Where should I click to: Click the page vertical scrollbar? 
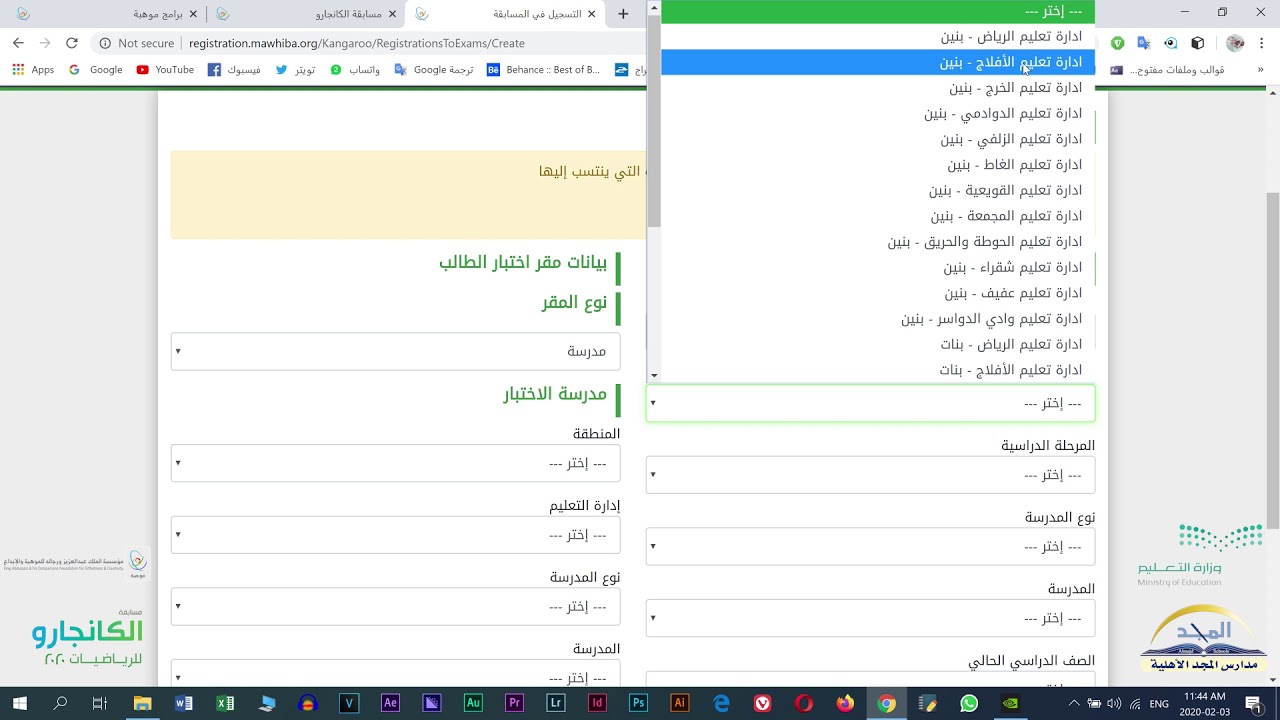tap(1273, 360)
